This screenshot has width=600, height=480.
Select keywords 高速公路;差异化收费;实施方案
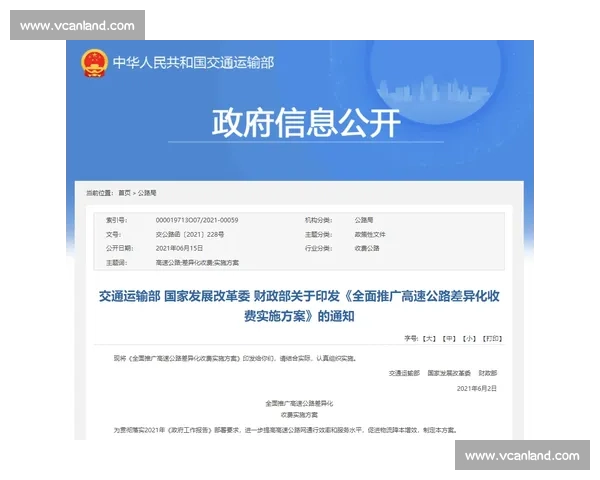[x=197, y=263]
